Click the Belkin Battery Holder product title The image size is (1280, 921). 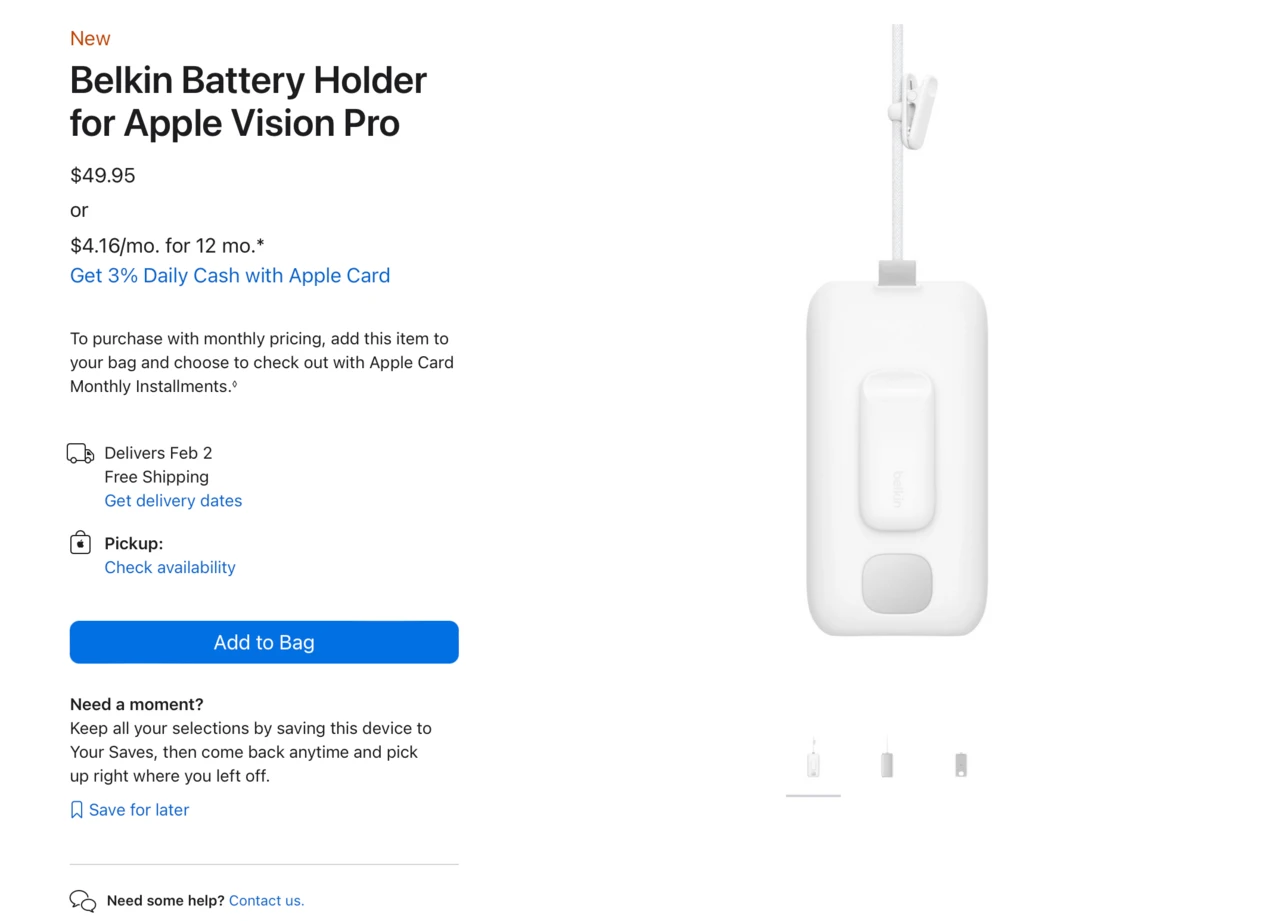[x=248, y=101]
